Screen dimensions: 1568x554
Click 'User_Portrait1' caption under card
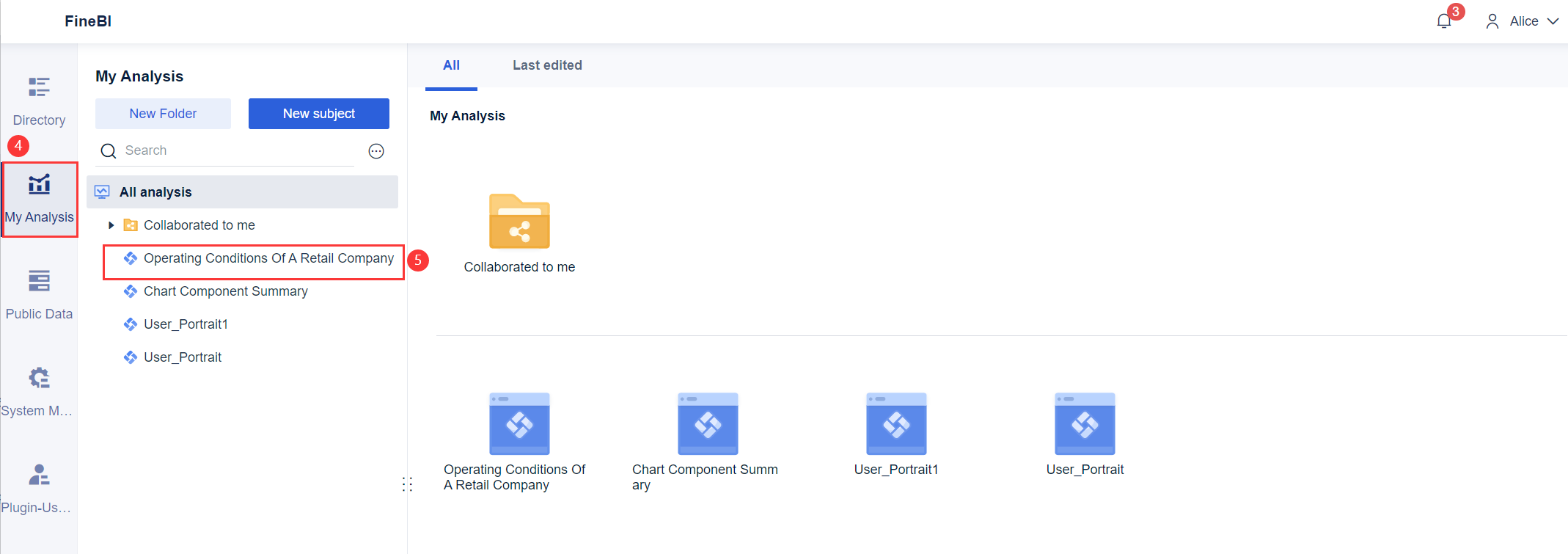(896, 470)
